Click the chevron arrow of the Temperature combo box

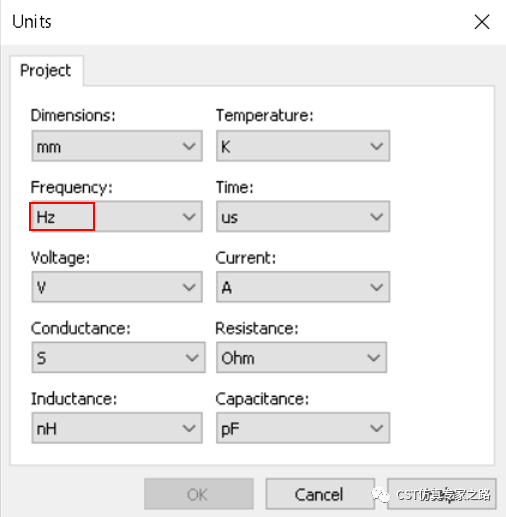[377, 146]
